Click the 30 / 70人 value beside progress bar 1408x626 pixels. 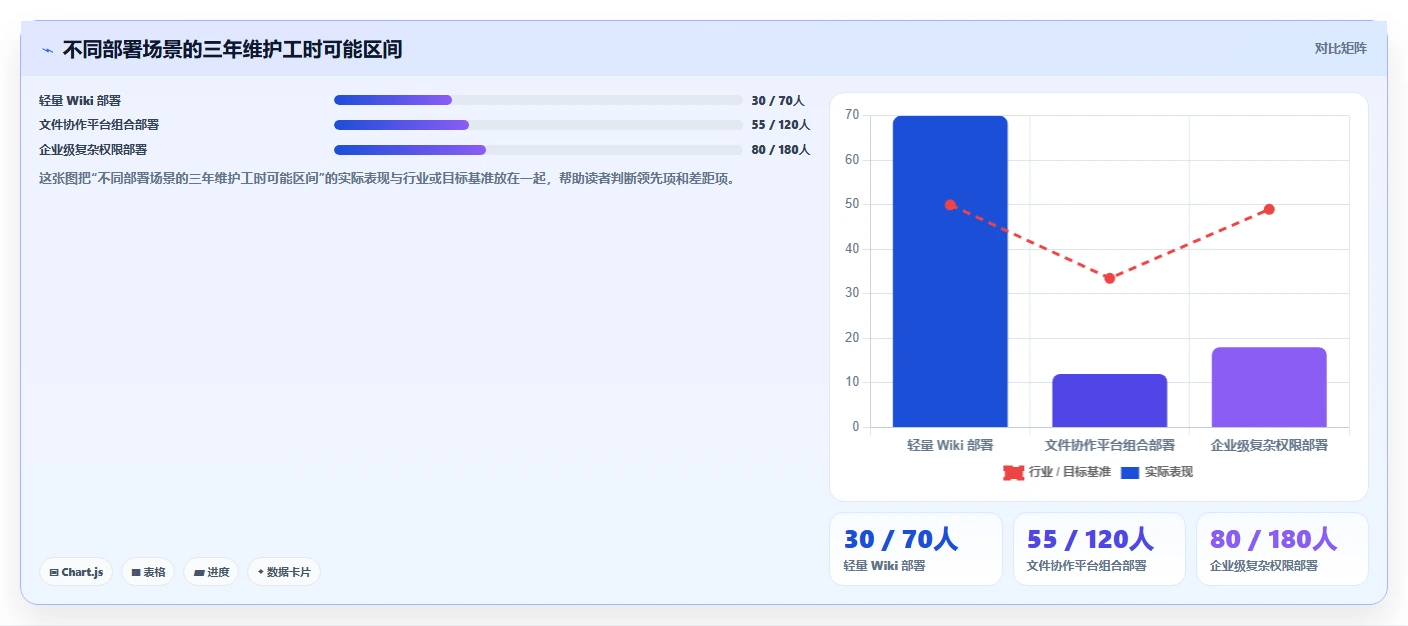(778, 100)
